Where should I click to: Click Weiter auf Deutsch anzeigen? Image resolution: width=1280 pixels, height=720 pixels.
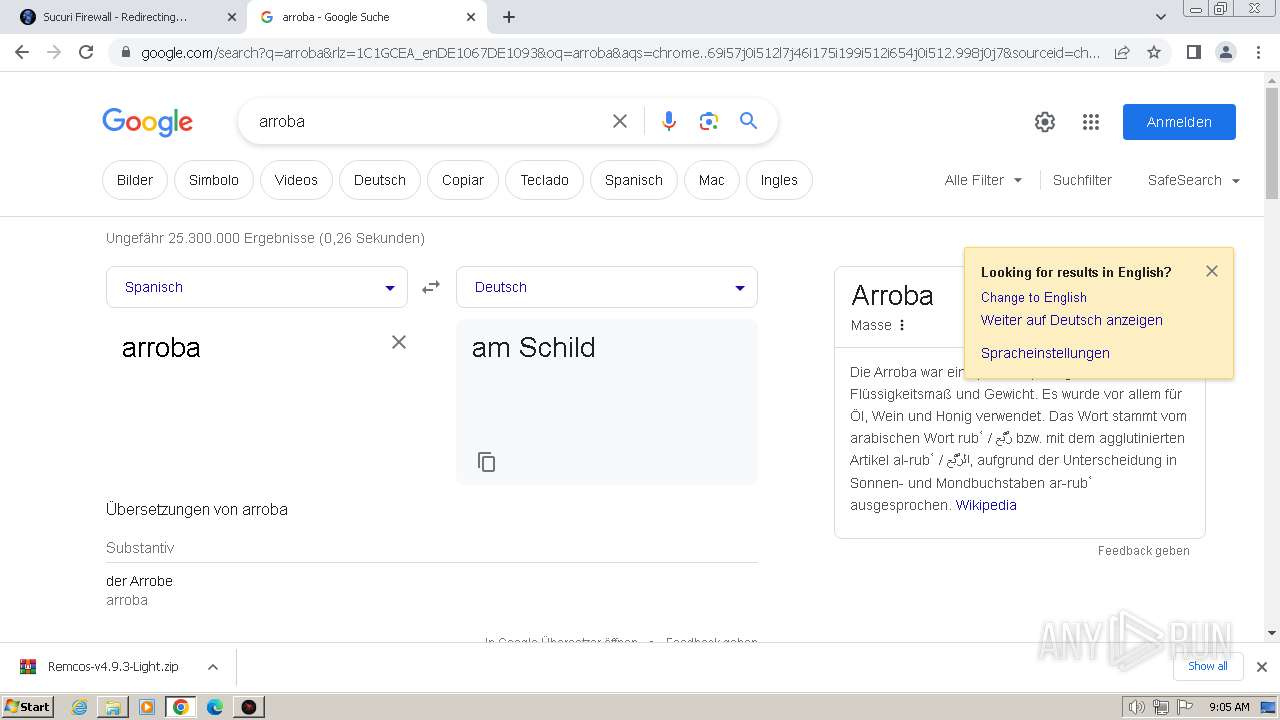[x=1071, y=320]
